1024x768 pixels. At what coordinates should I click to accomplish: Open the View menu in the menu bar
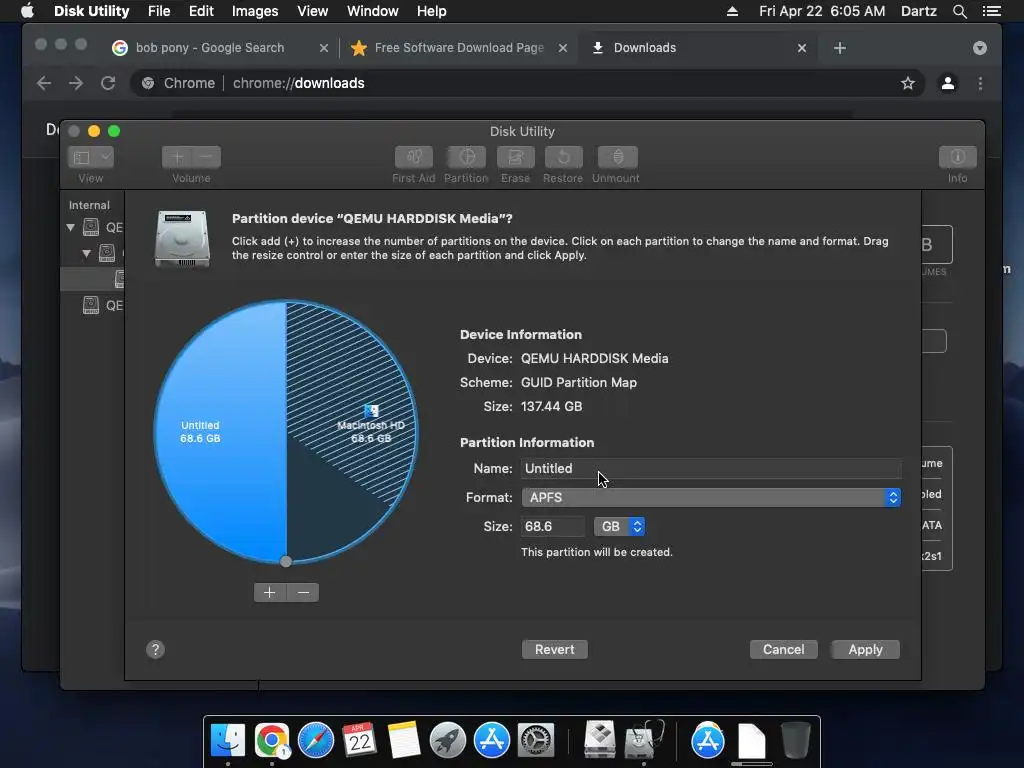(313, 11)
